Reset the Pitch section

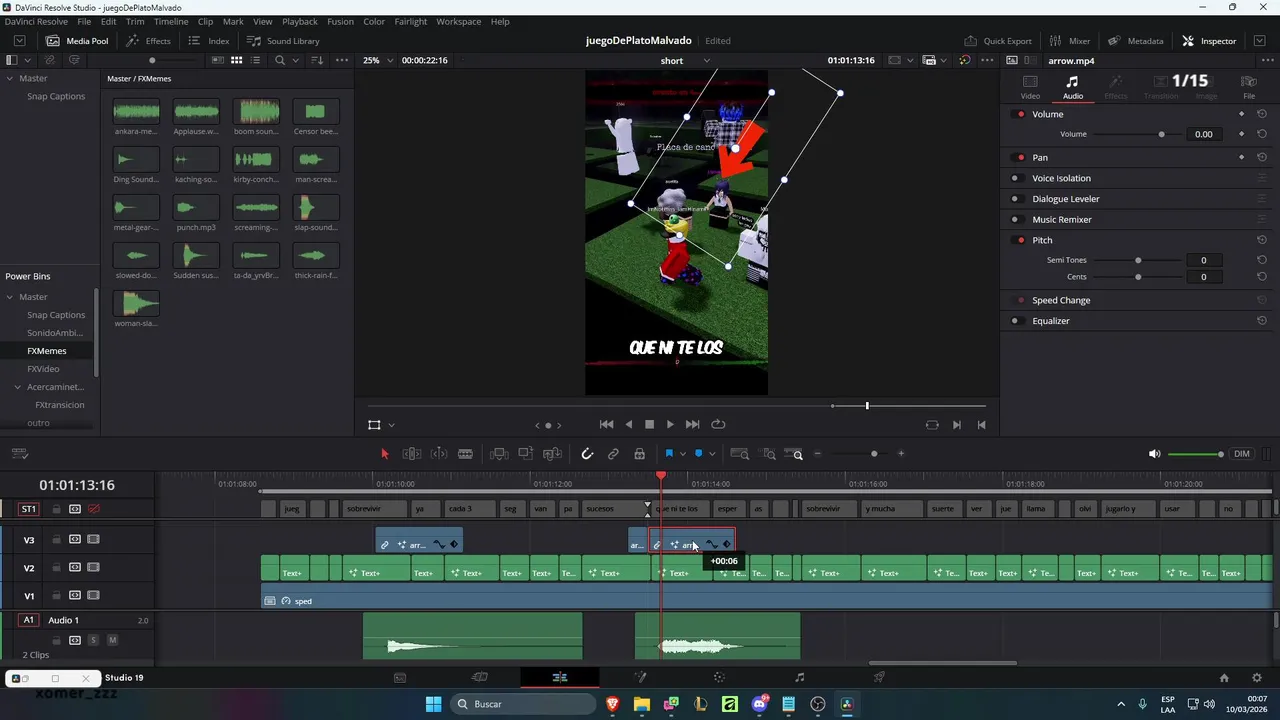point(1262,240)
